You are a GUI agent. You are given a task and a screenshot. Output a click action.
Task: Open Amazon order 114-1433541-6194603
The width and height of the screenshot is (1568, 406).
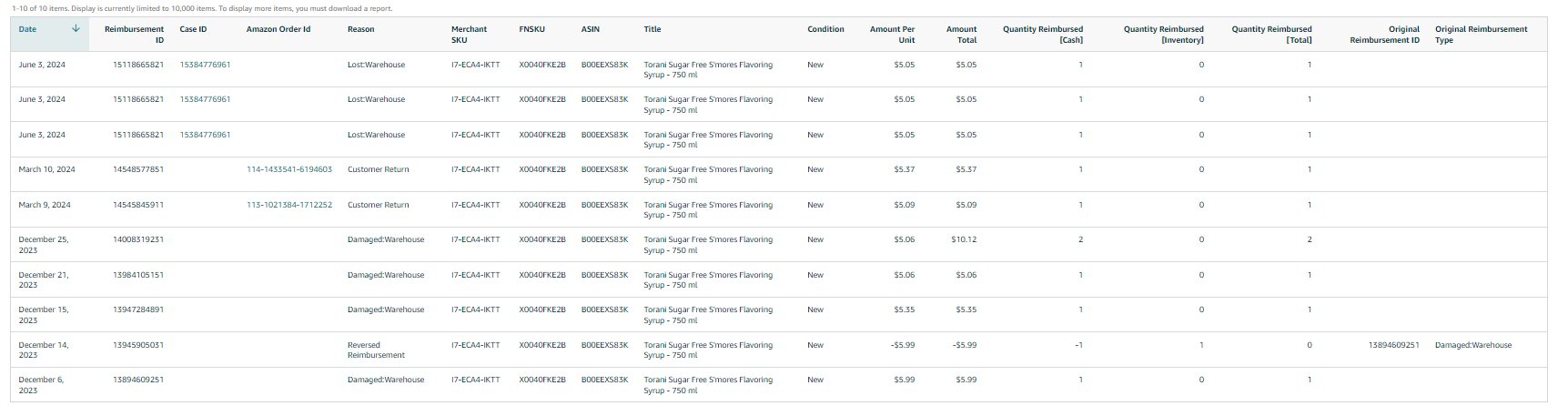tap(289, 169)
